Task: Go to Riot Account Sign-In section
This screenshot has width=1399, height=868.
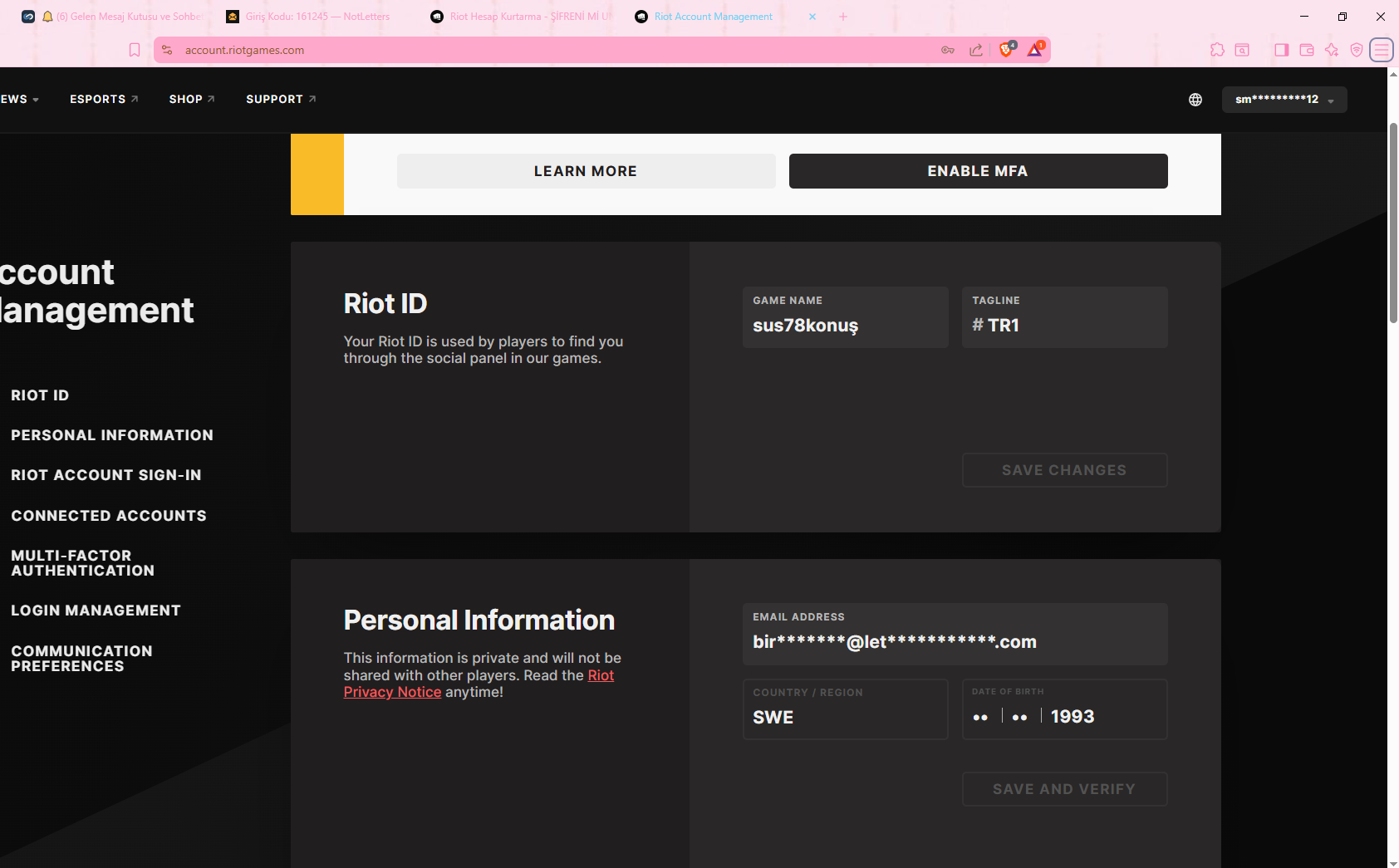Action: 106,475
